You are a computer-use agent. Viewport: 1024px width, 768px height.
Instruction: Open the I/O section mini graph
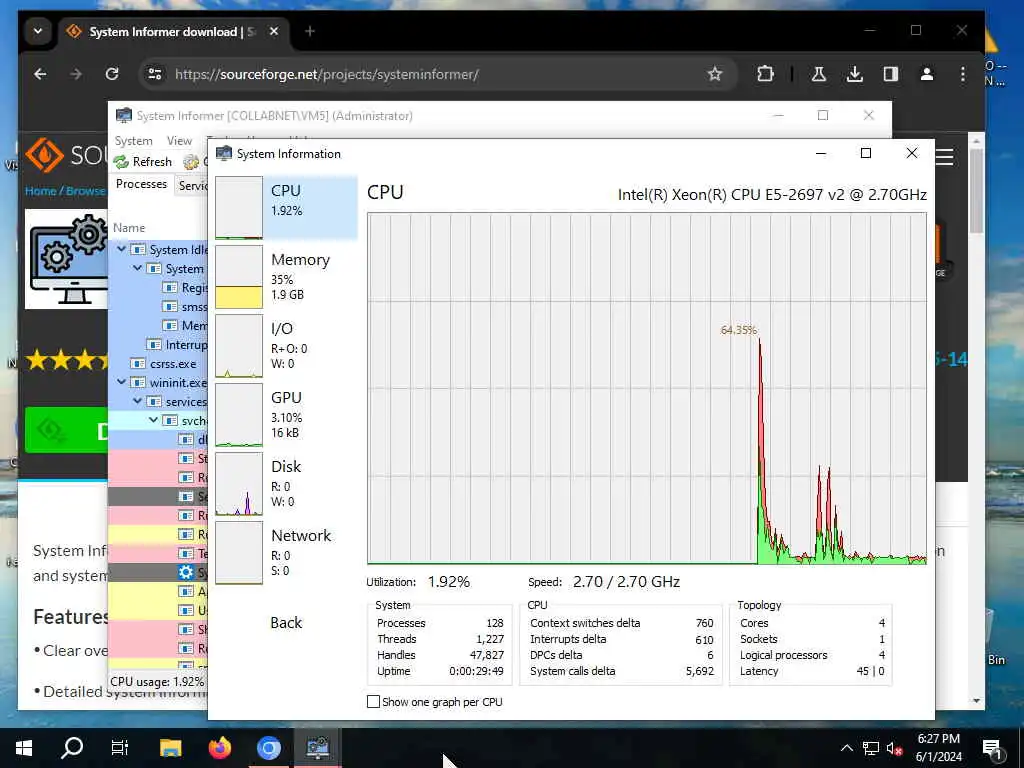(x=239, y=346)
